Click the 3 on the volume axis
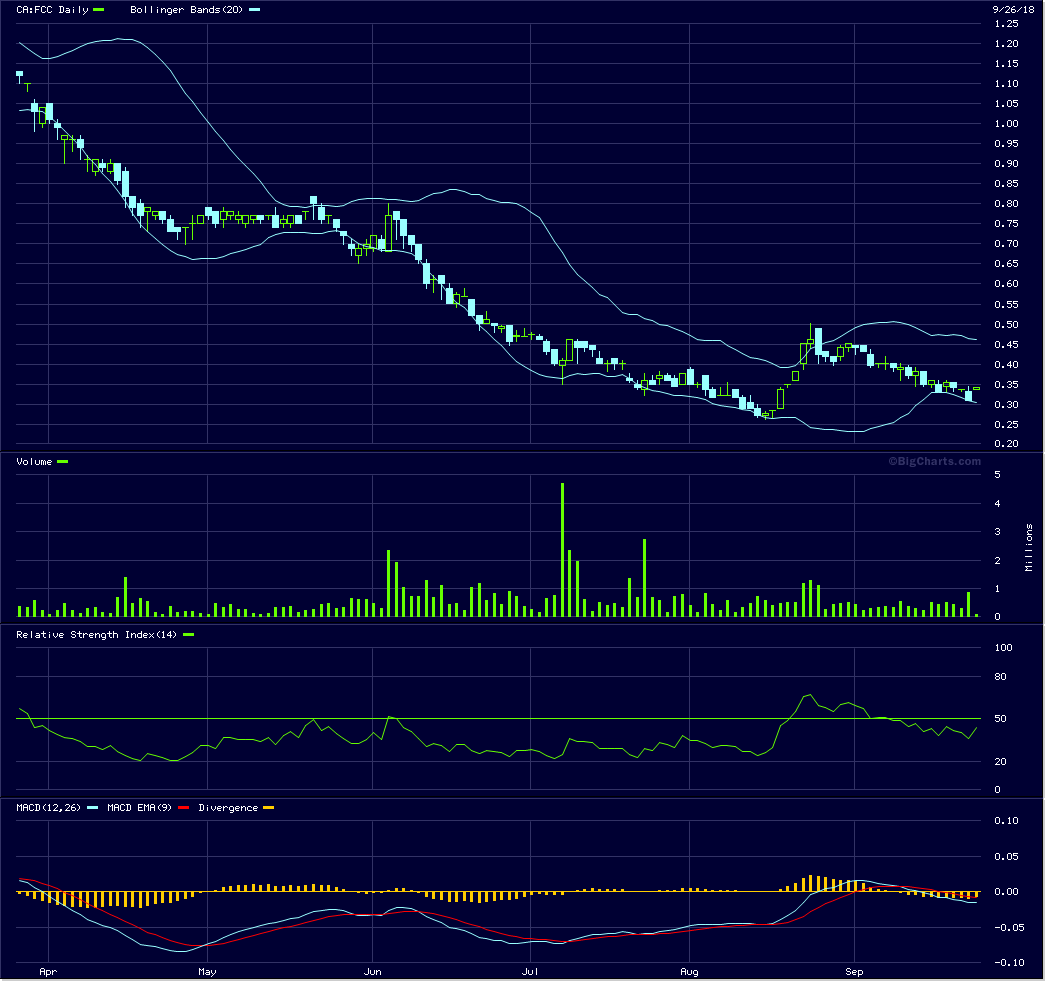The width and height of the screenshot is (1045, 981). tap(998, 532)
